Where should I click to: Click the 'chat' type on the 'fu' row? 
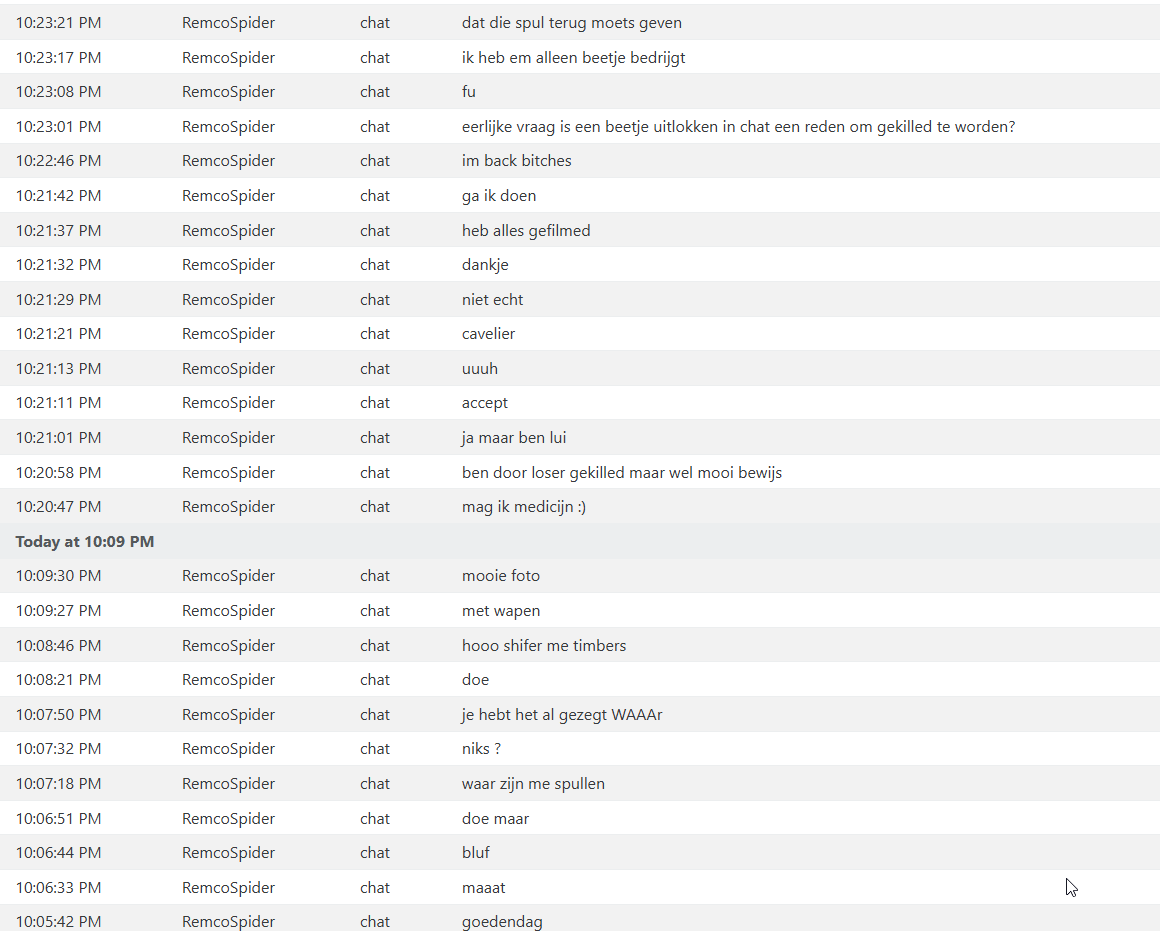point(374,92)
